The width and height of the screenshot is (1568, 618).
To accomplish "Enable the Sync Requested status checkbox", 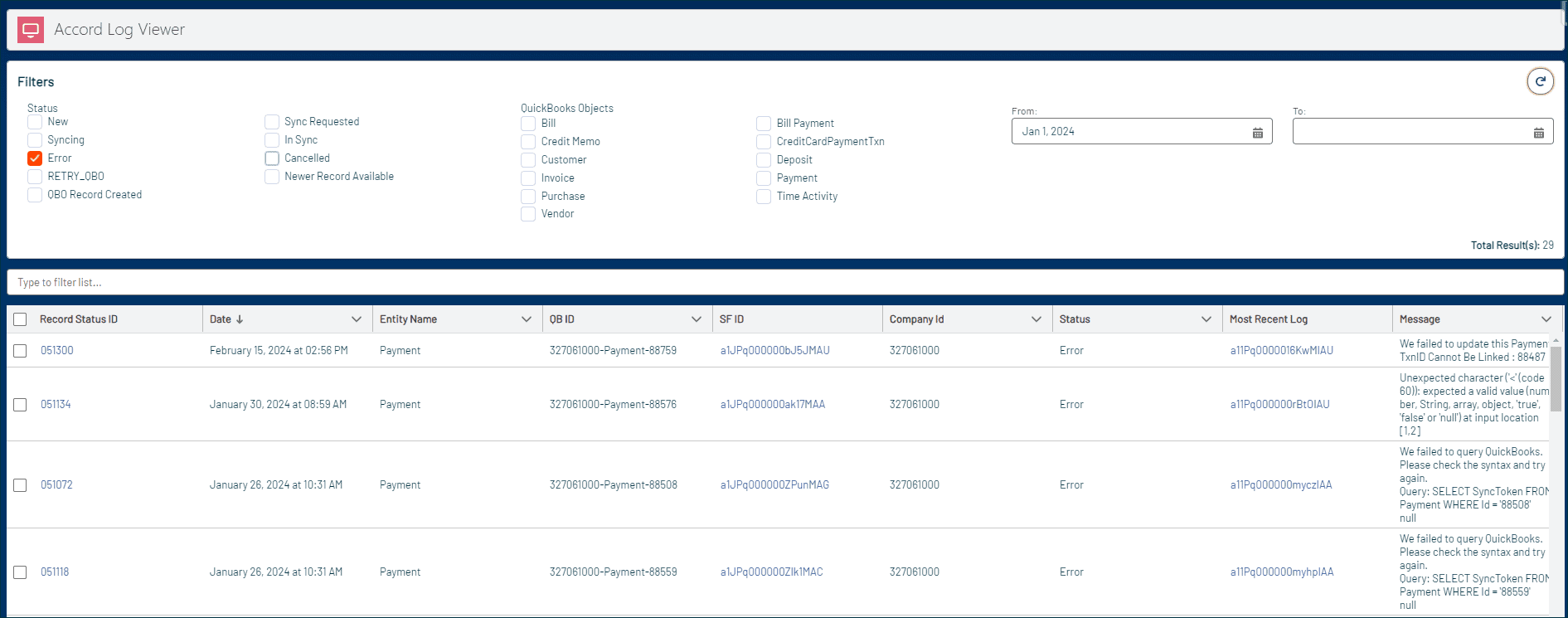I will 272,122.
